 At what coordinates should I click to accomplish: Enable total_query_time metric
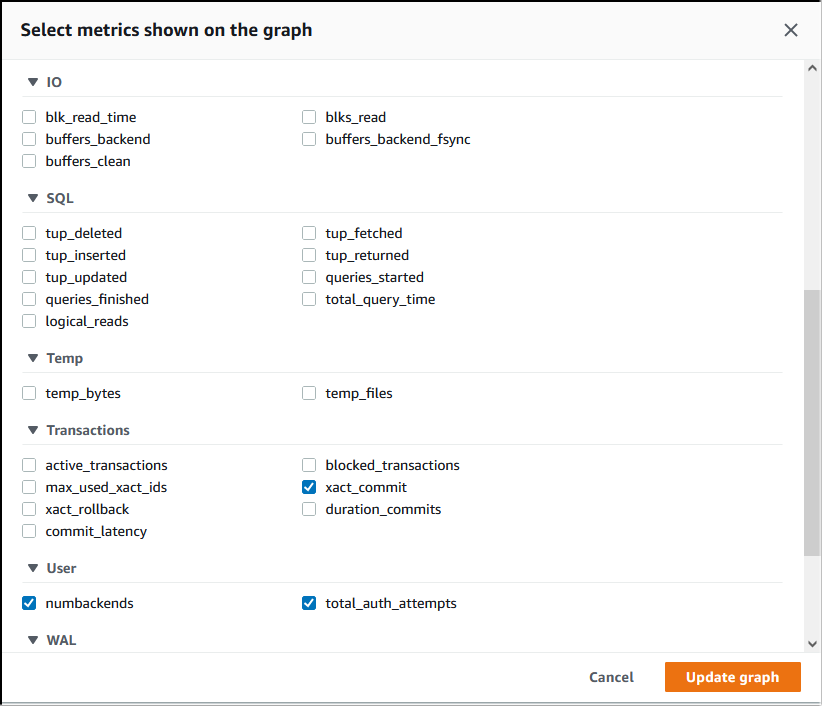[x=309, y=299]
